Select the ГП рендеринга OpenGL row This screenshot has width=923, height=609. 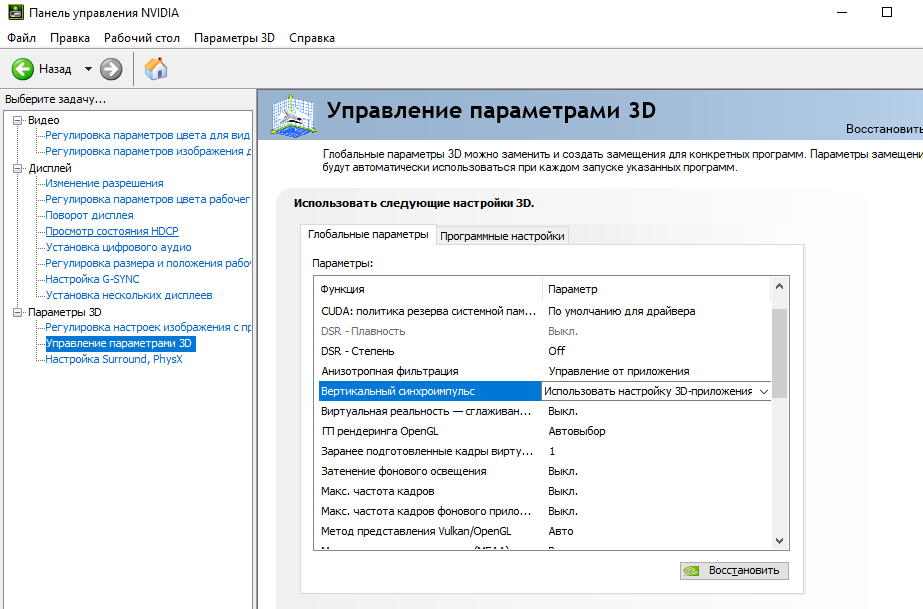coord(544,431)
